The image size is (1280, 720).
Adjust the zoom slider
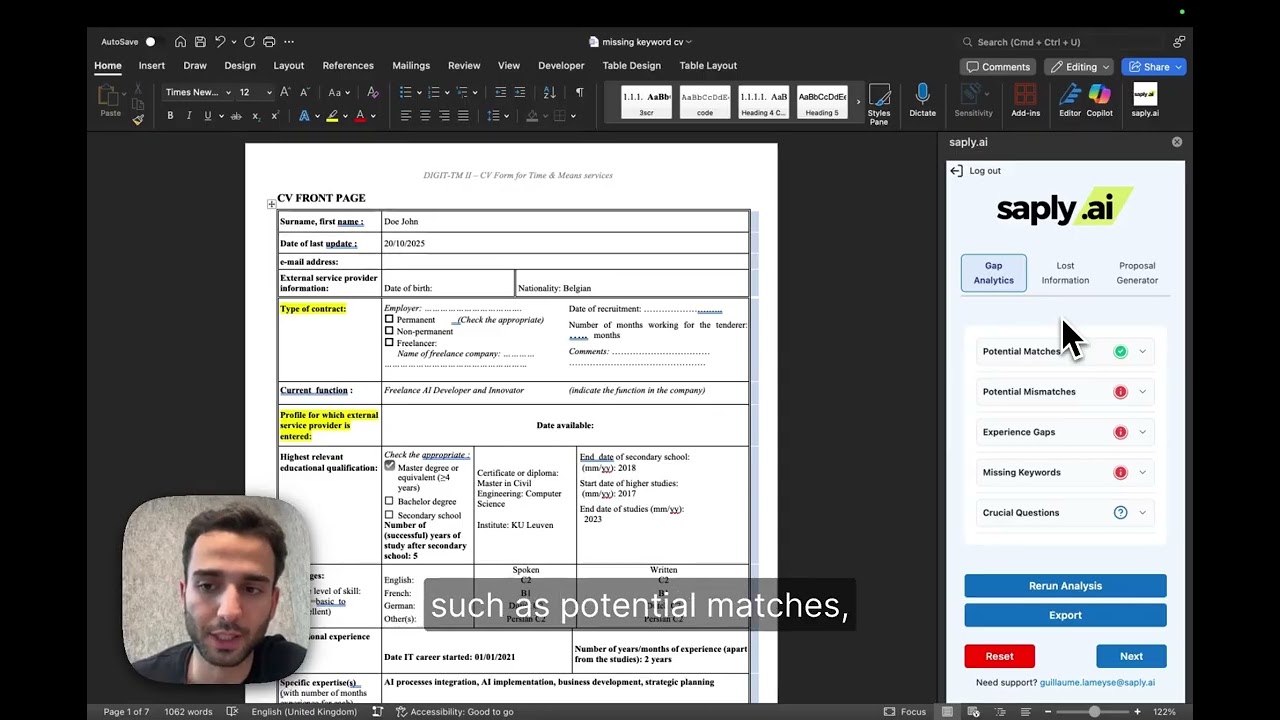pos(1094,712)
